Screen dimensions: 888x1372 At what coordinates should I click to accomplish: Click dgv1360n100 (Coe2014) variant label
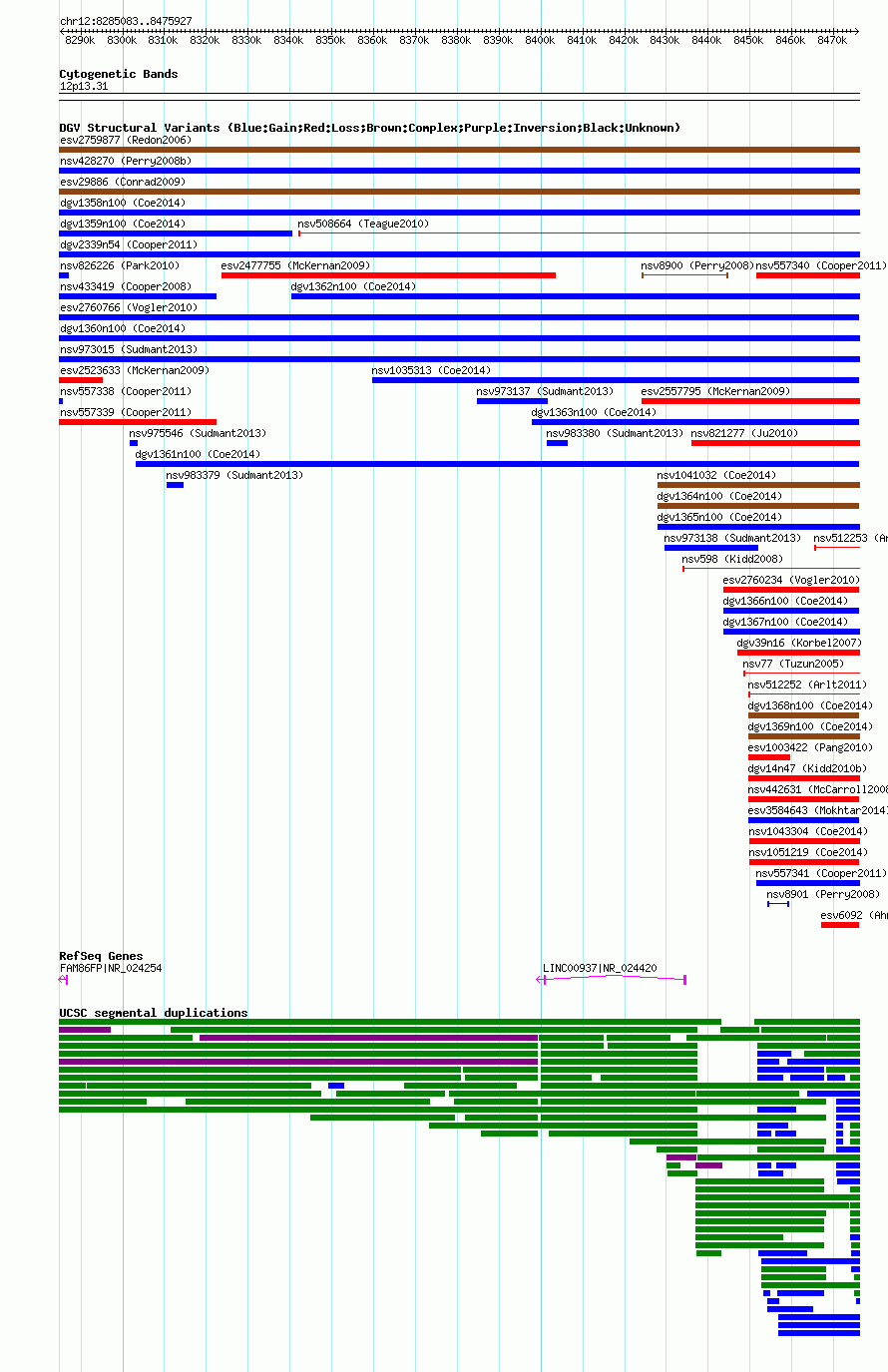122,329
